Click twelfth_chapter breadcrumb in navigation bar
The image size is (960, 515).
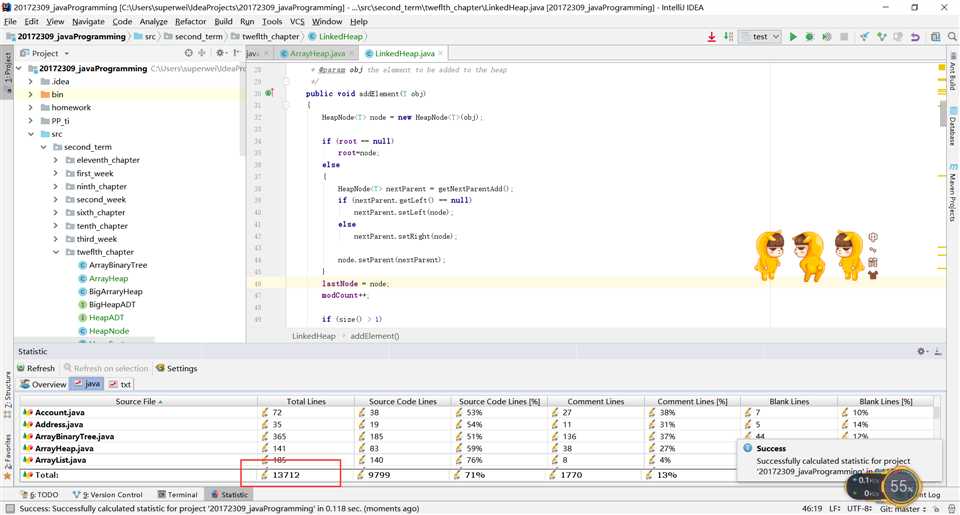tap(266, 37)
